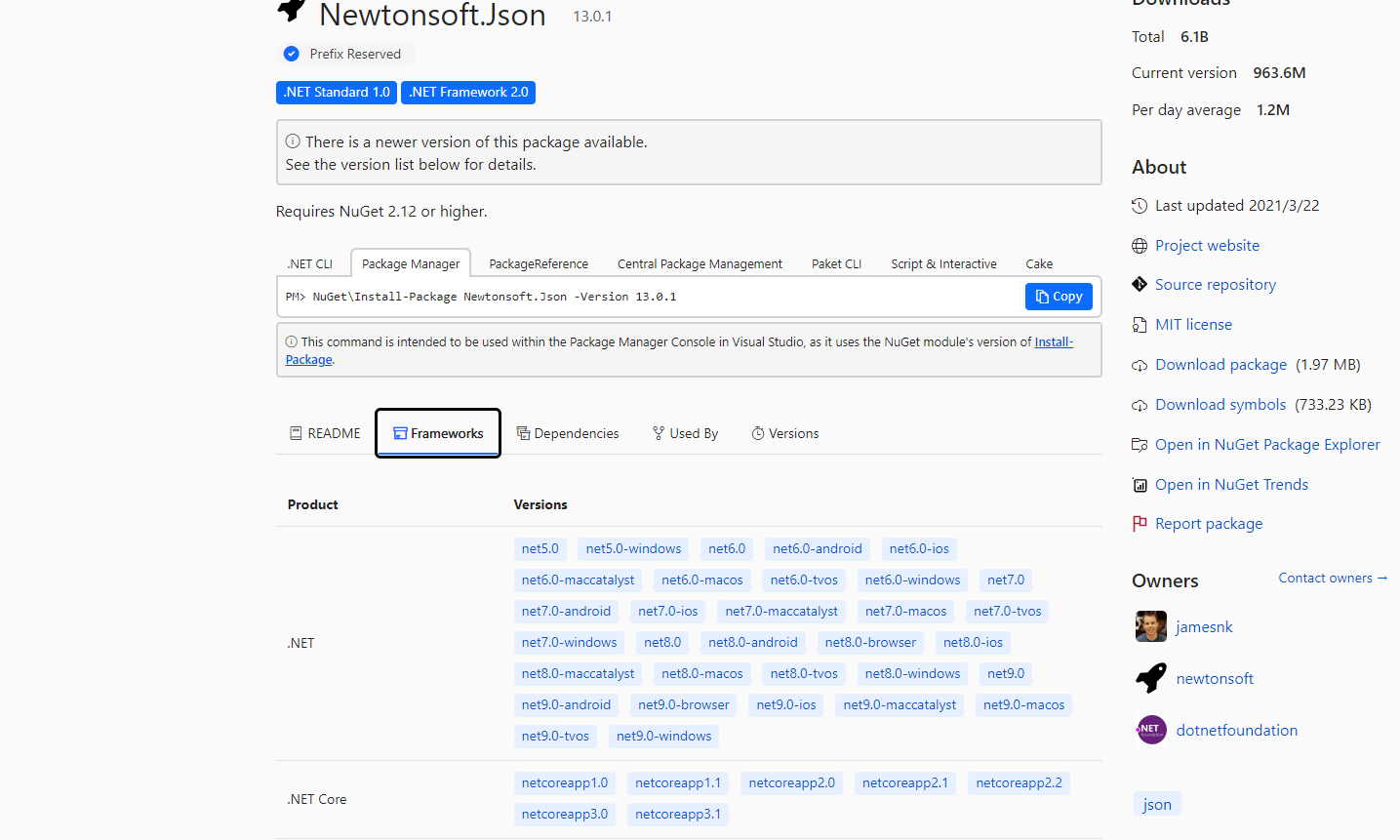Open the Install-Package documentation link
The width and height of the screenshot is (1400, 840).
click(x=1054, y=342)
